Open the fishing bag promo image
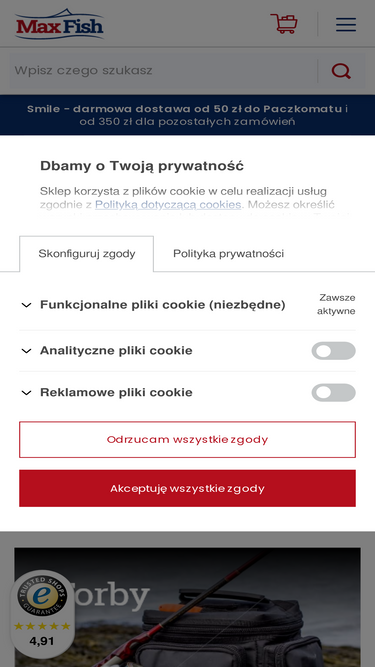Image resolution: width=375 pixels, height=667 pixels. coord(188,607)
